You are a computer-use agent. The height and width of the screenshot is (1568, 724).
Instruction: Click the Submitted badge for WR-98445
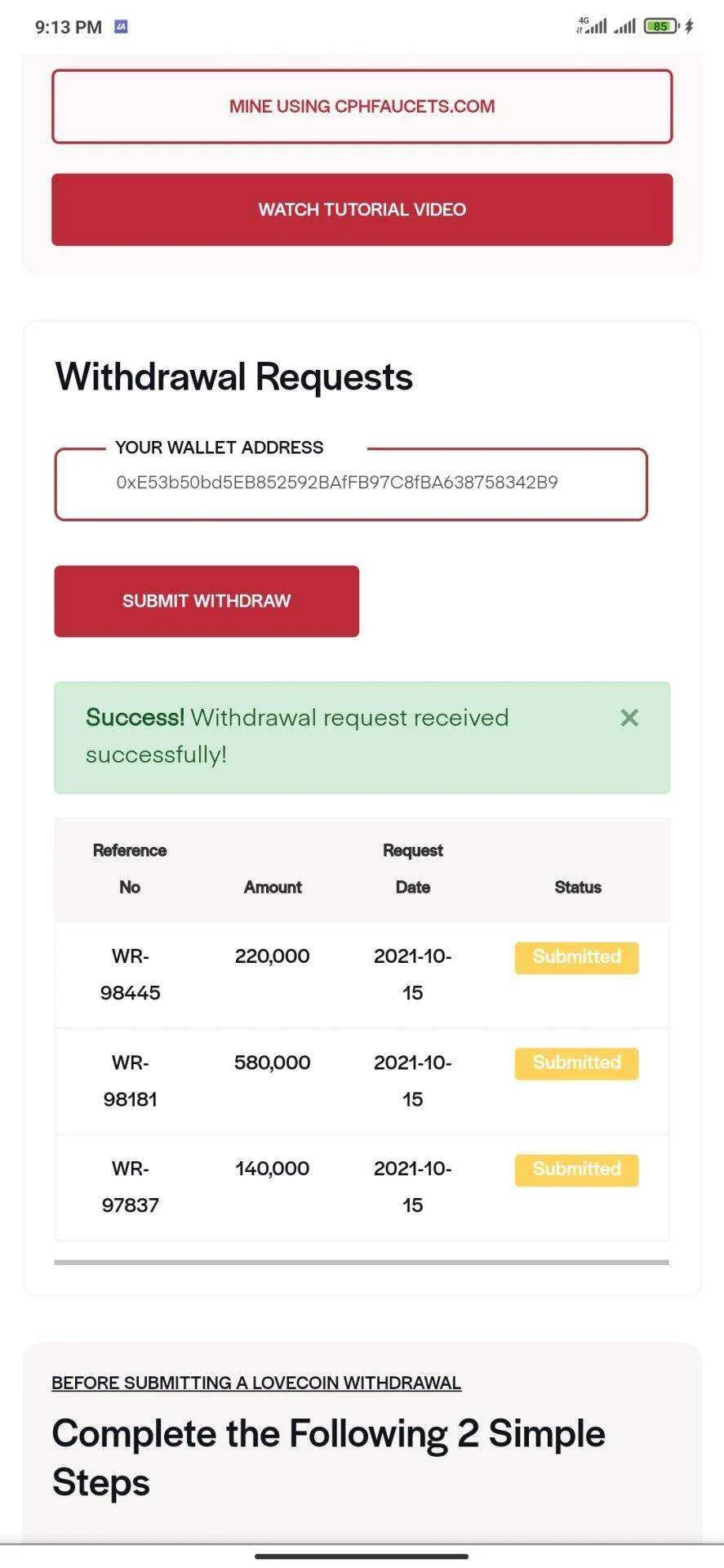(x=576, y=957)
